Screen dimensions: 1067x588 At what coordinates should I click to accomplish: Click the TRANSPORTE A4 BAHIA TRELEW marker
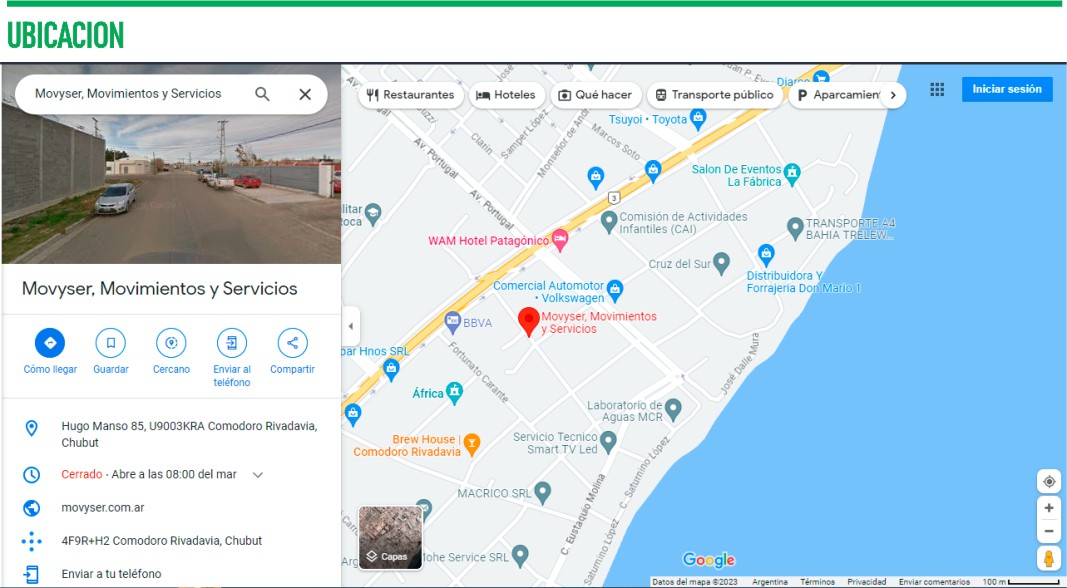point(795,228)
